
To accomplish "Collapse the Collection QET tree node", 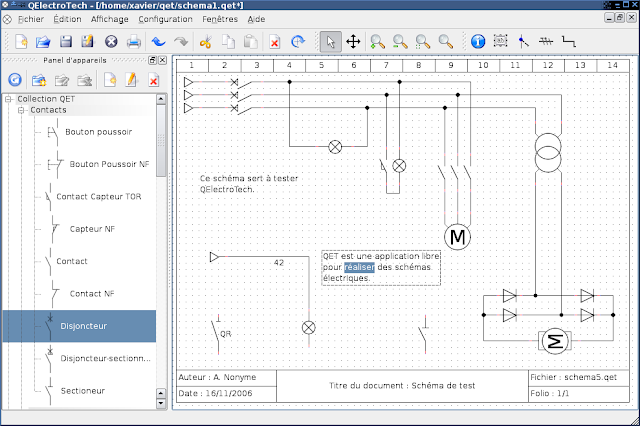I will tap(8, 99).
